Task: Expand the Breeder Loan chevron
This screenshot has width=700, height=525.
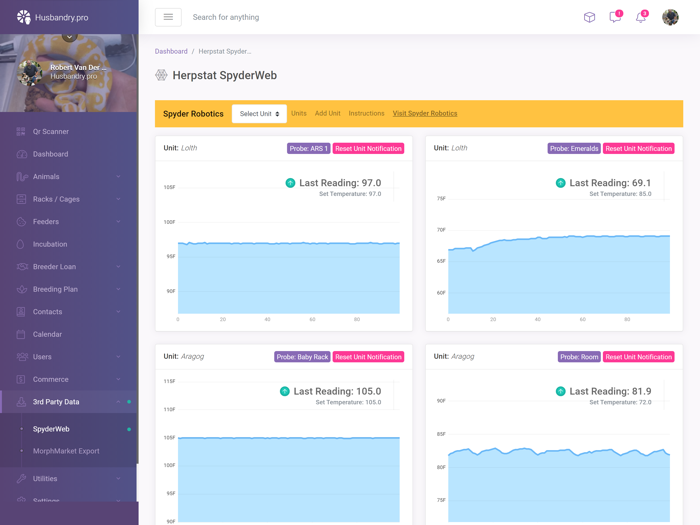Action: point(118,267)
